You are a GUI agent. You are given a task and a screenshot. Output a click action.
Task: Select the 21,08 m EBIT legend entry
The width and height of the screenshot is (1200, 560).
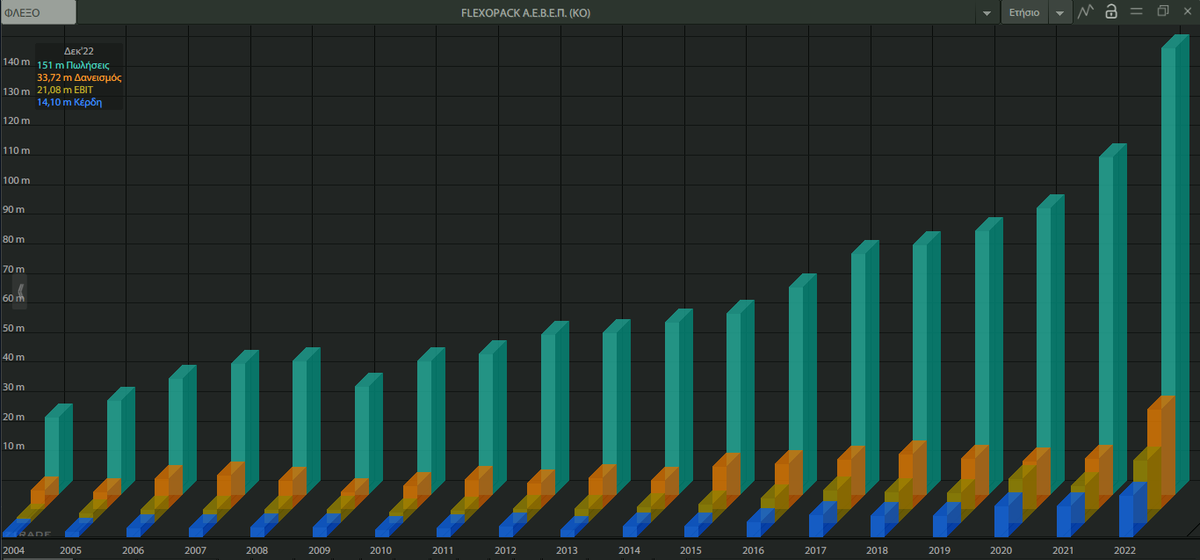point(65,89)
